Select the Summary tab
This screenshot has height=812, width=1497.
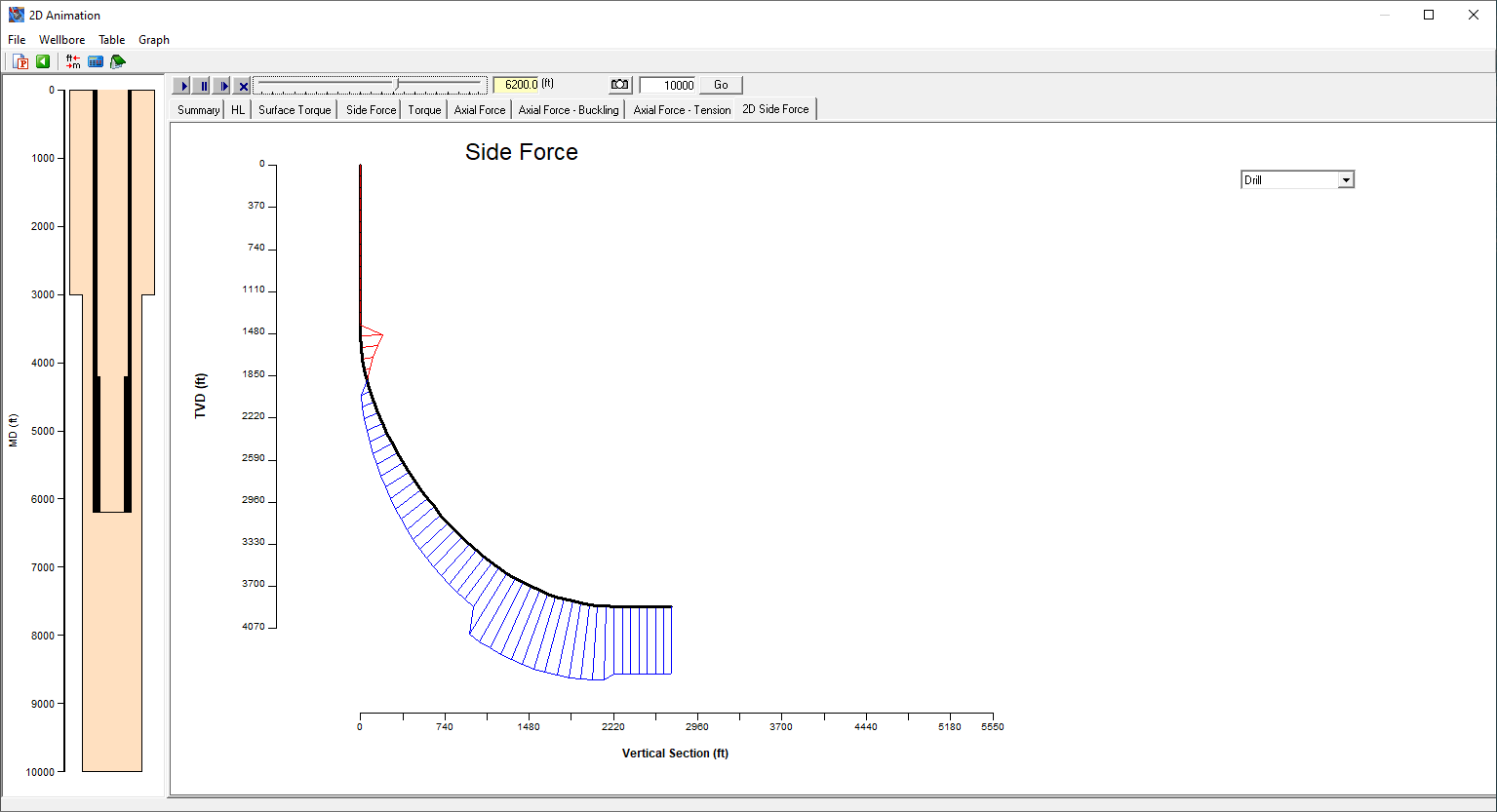(x=198, y=110)
